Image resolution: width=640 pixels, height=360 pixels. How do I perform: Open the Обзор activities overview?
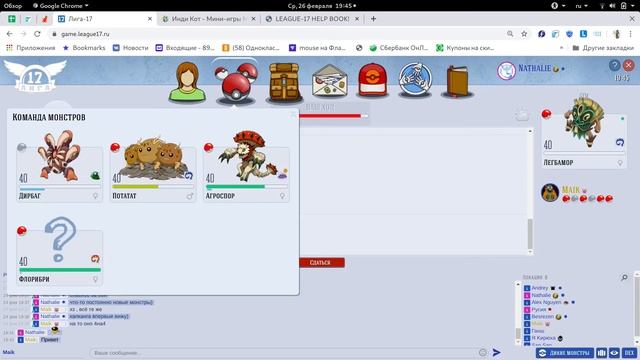coord(13,6)
